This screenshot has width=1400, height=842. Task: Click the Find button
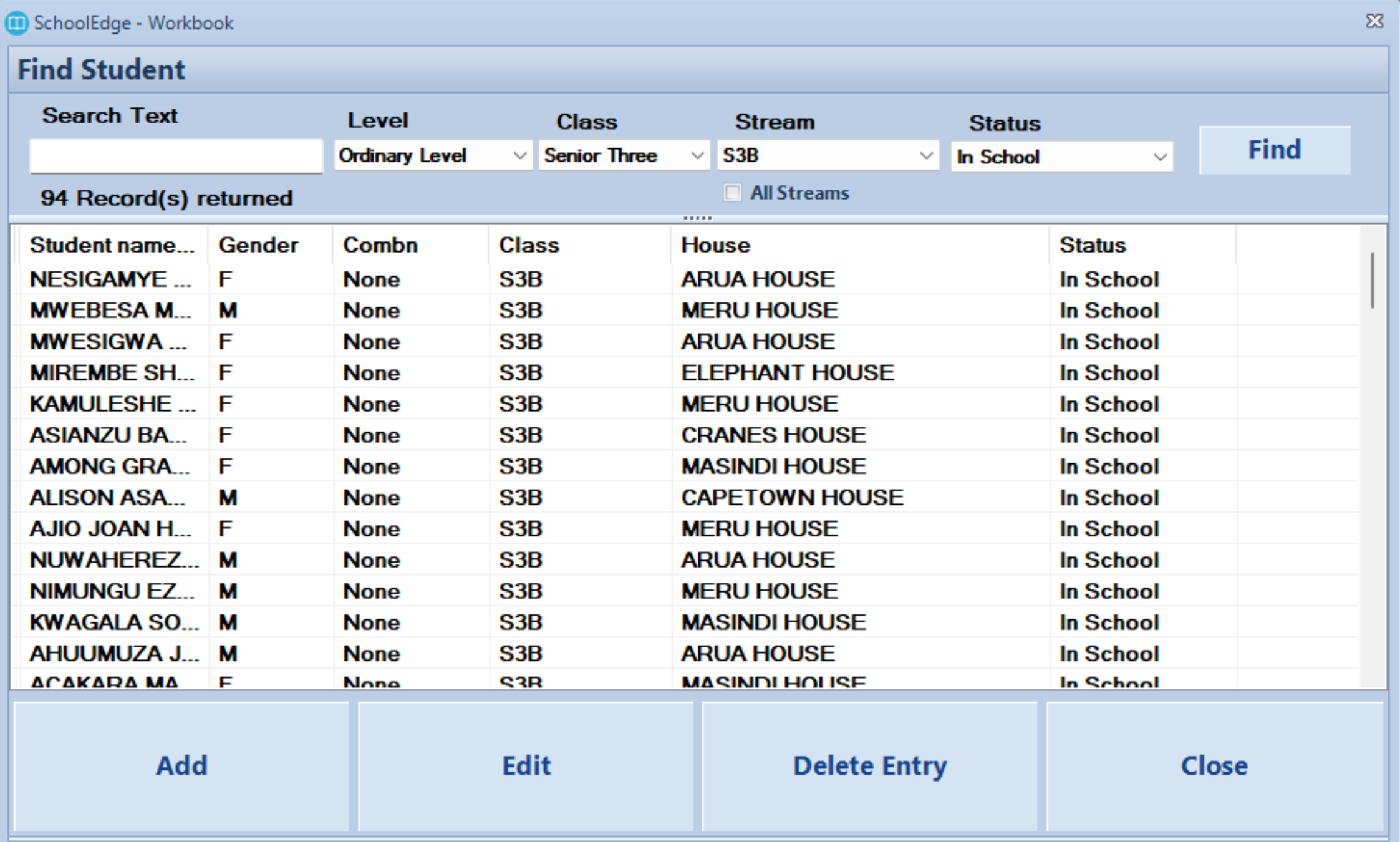point(1274,150)
